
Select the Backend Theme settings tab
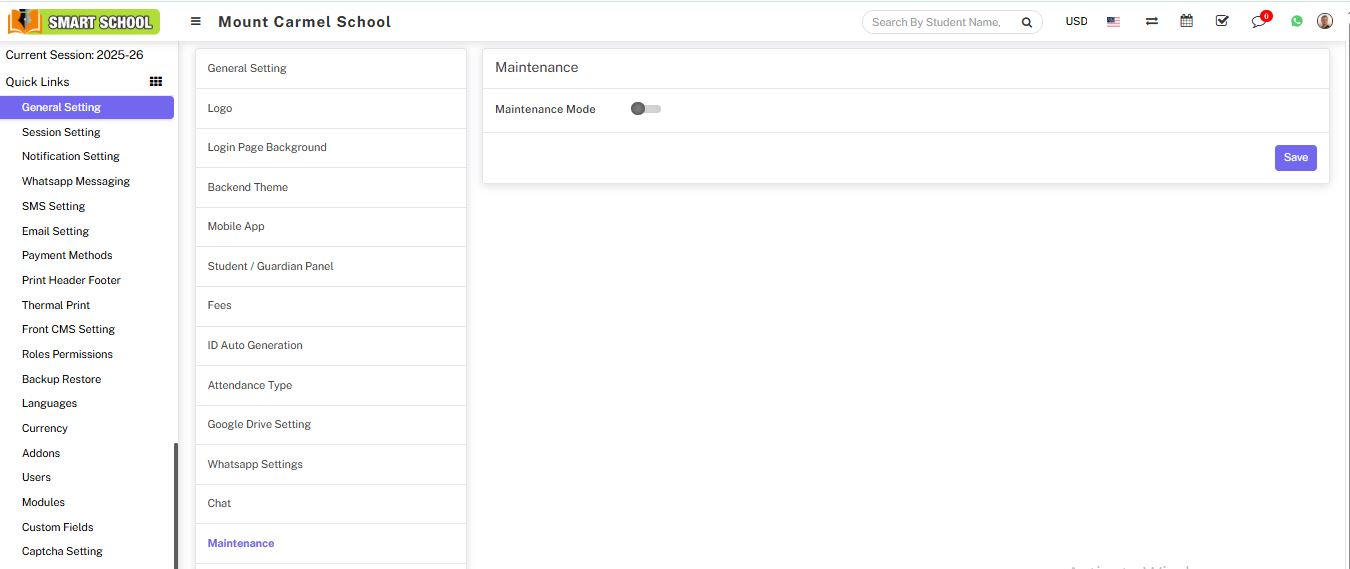coord(248,187)
